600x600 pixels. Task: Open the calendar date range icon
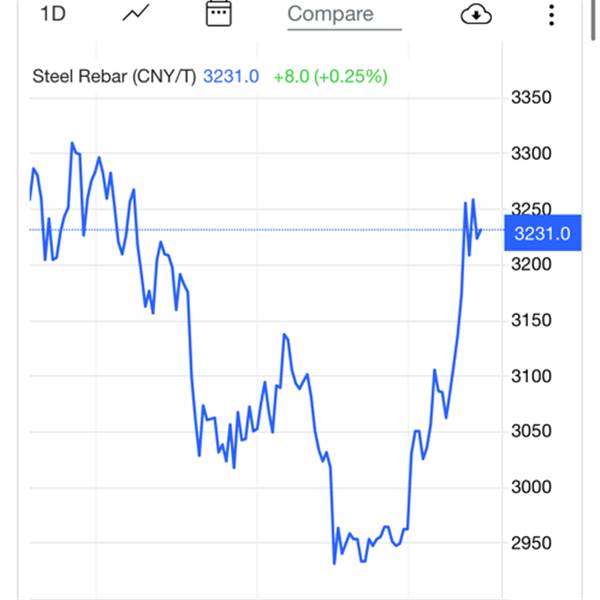tap(218, 13)
